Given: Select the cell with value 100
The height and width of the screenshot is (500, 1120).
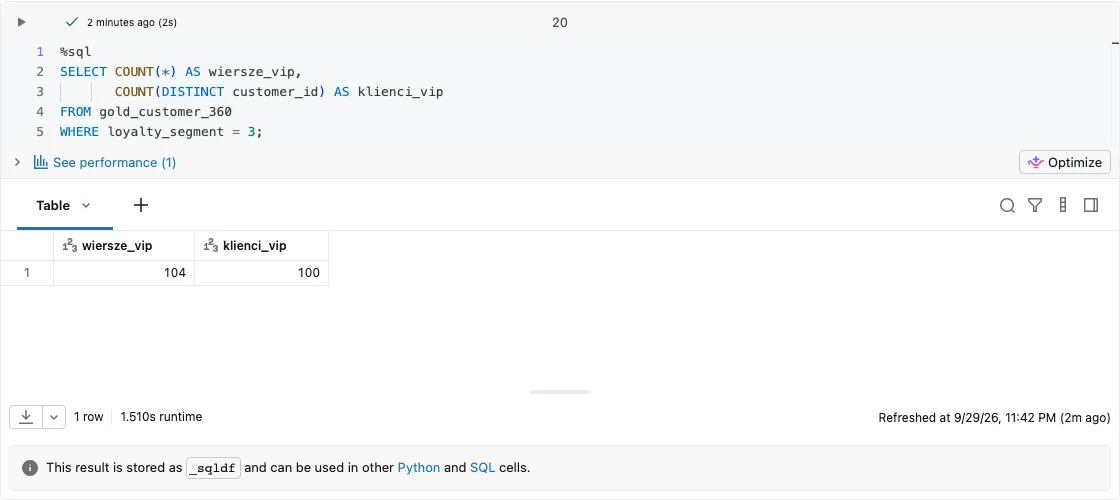Looking at the screenshot, I should (x=261, y=273).
